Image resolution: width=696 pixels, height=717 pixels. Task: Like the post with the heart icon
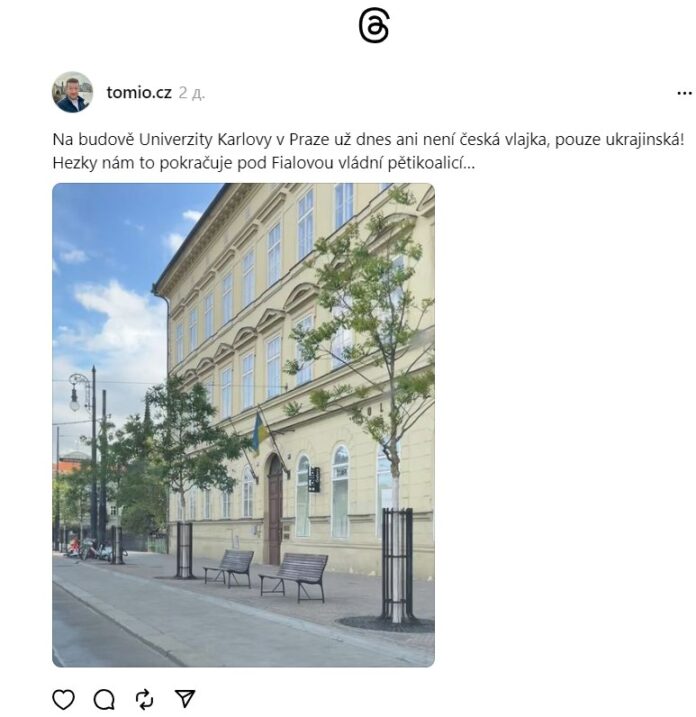point(64,699)
